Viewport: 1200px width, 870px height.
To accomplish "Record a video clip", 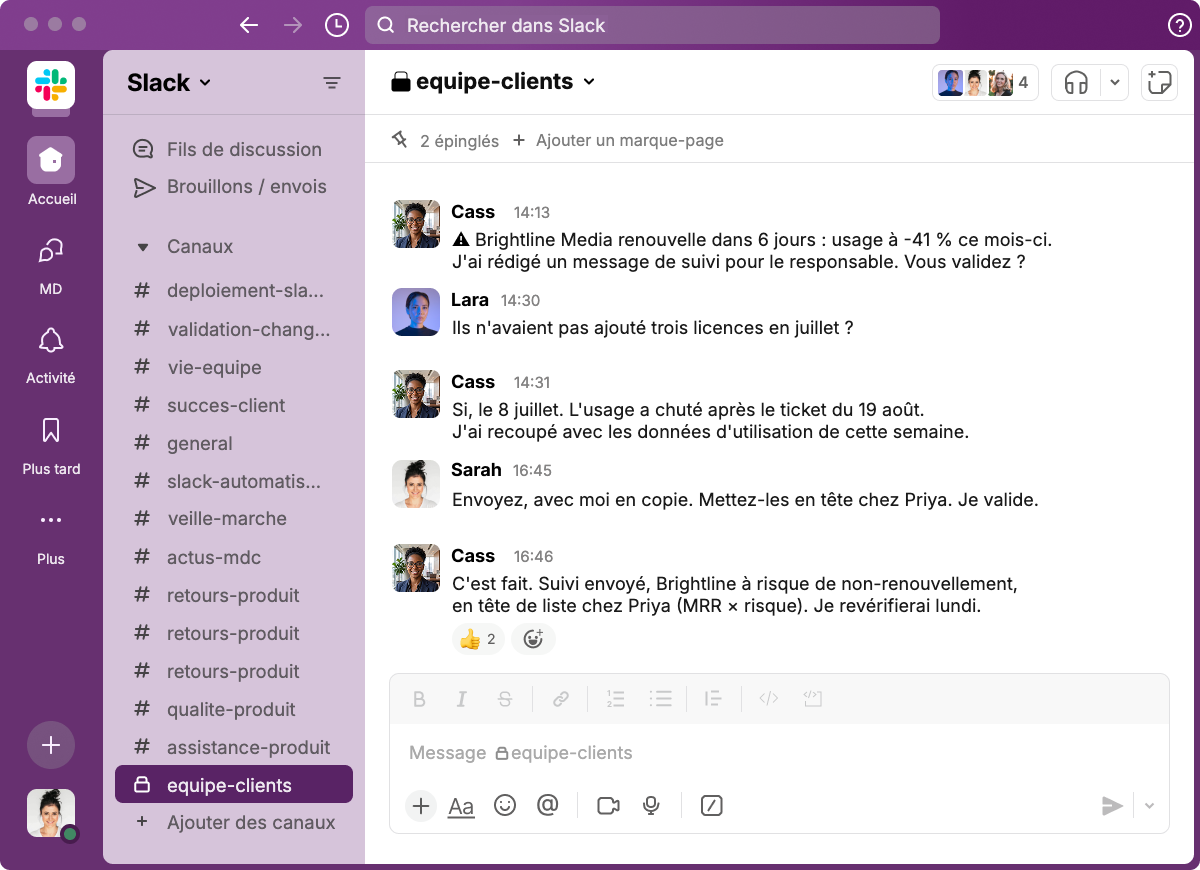I will (608, 806).
